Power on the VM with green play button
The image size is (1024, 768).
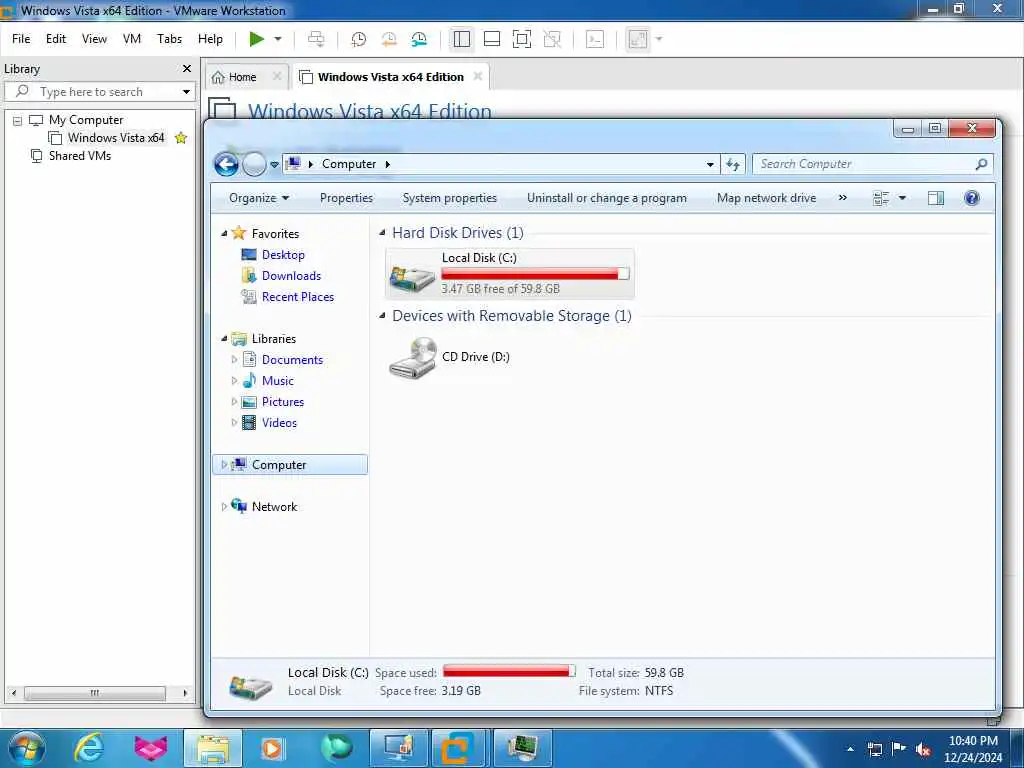(x=257, y=39)
